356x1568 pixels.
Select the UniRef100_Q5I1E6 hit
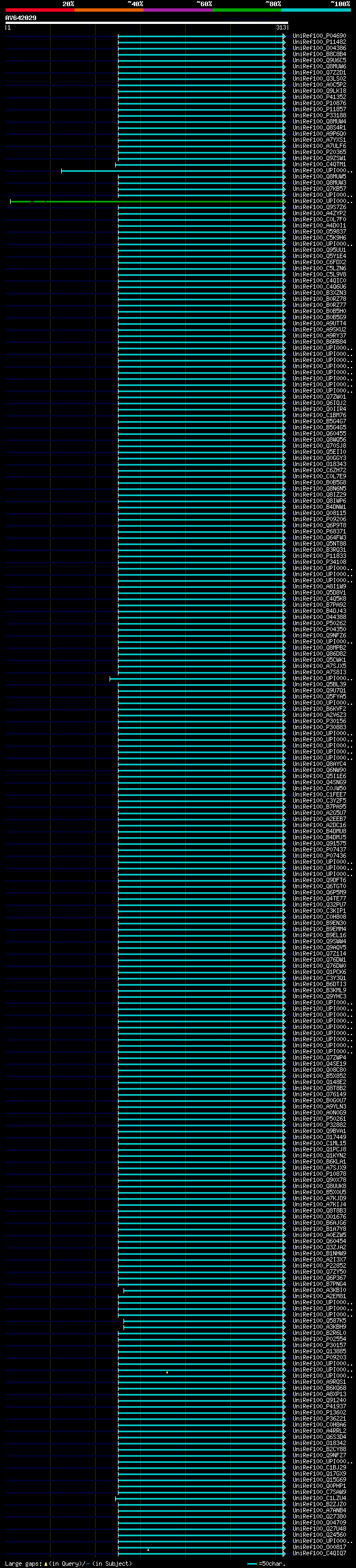click(x=319, y=776)
